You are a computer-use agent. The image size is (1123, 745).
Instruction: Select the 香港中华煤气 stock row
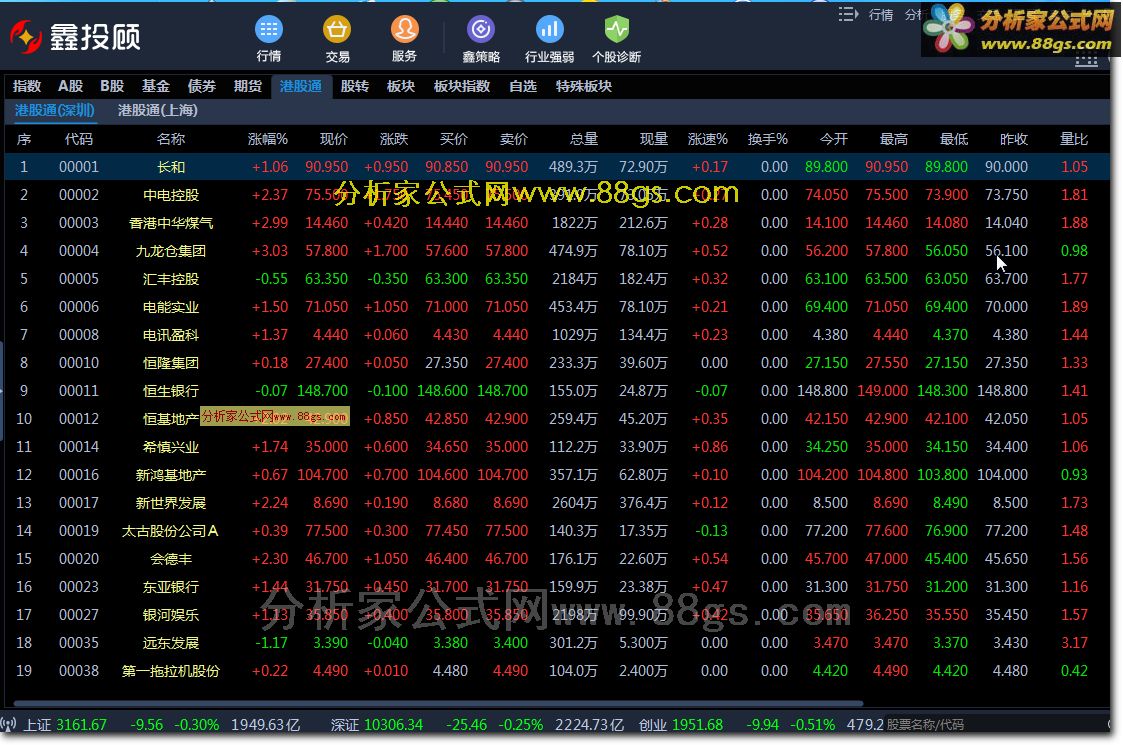pyautogui.click(x=557, y=223)
